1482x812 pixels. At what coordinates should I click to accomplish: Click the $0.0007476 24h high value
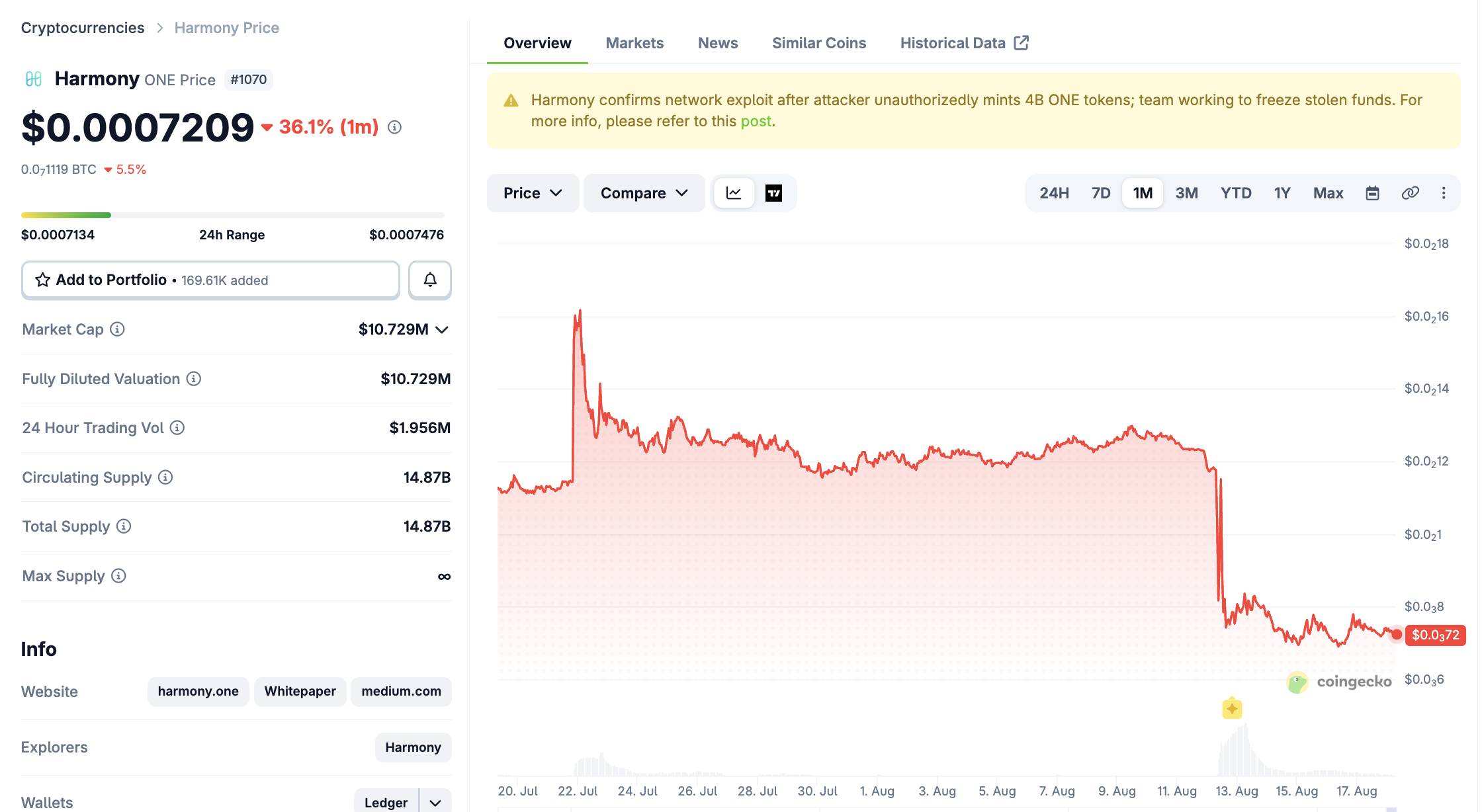407,235
